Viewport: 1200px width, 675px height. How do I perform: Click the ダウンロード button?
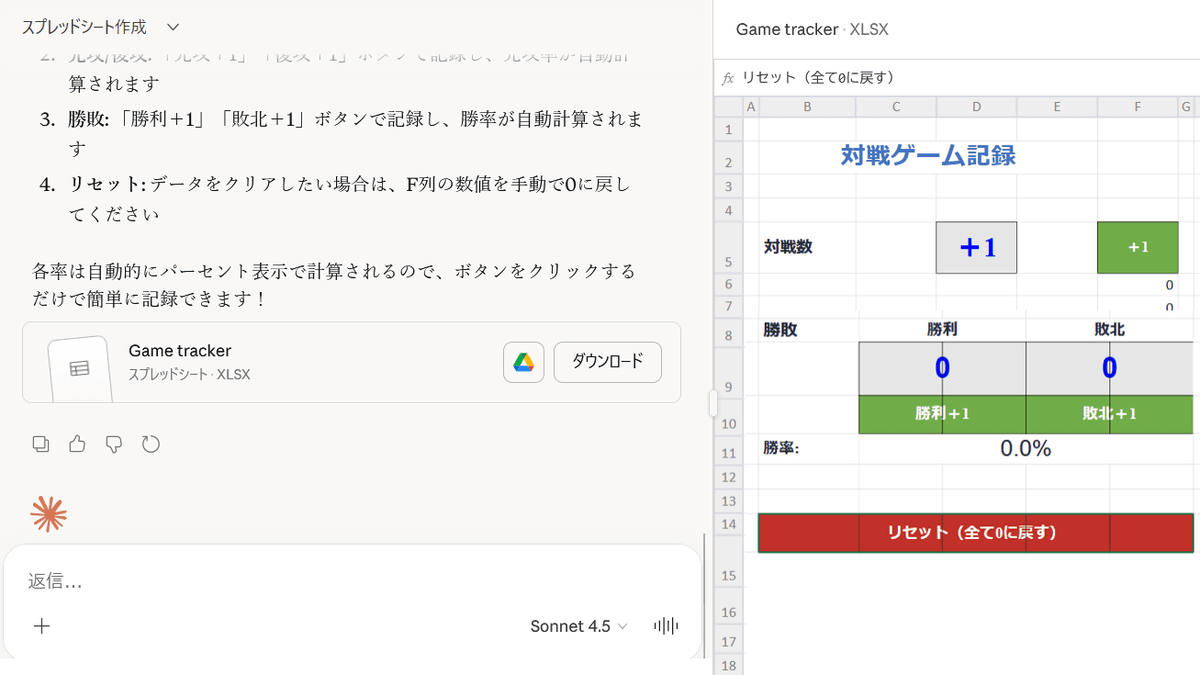click(606, 363)
